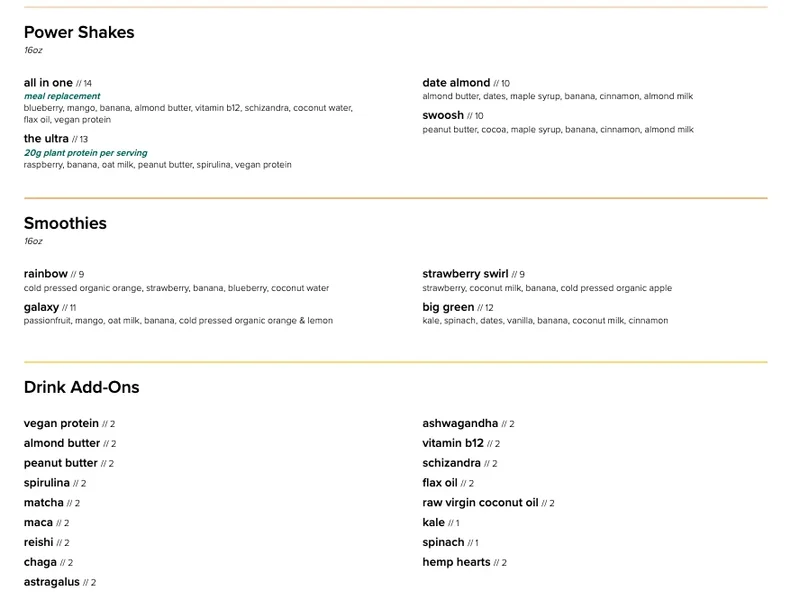Select the astragalus add-on

[x=52, y=582]
